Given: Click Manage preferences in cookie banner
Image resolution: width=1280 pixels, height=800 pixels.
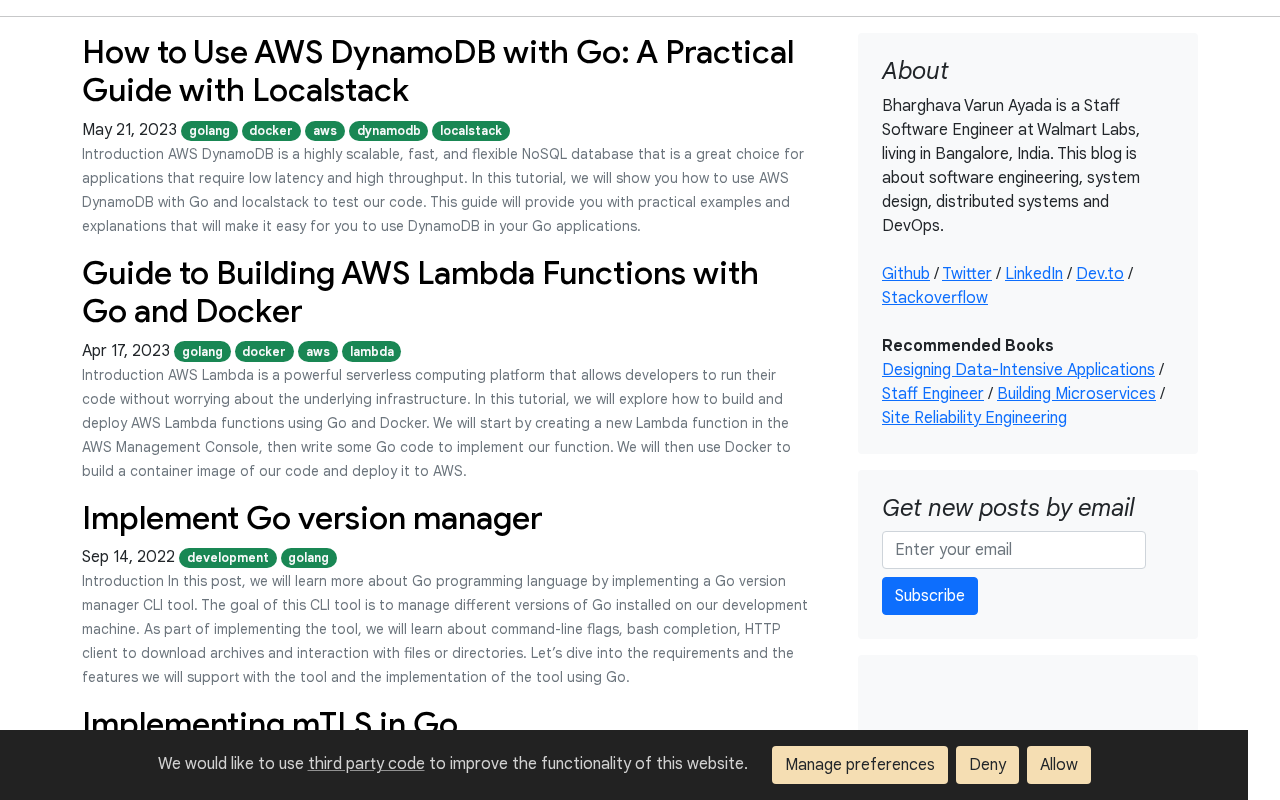Looking at the screenshot, I should (x=860, y=765).
